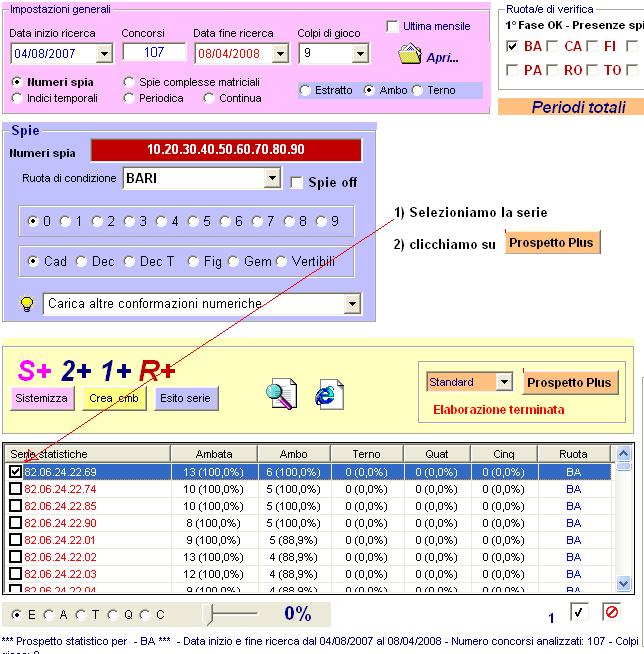Select the Fig radio option

click(x=193, y=262)
